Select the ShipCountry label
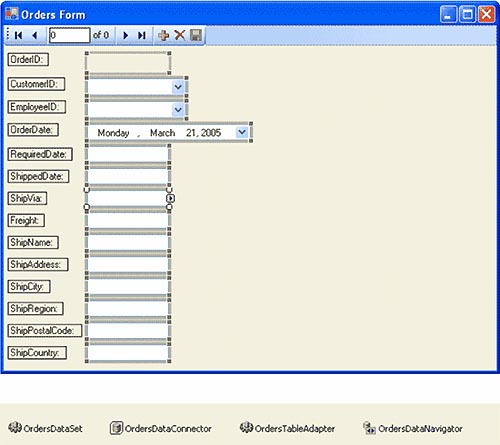The width and height of the screenshot is (500, 445). click(x=37, y=353)
